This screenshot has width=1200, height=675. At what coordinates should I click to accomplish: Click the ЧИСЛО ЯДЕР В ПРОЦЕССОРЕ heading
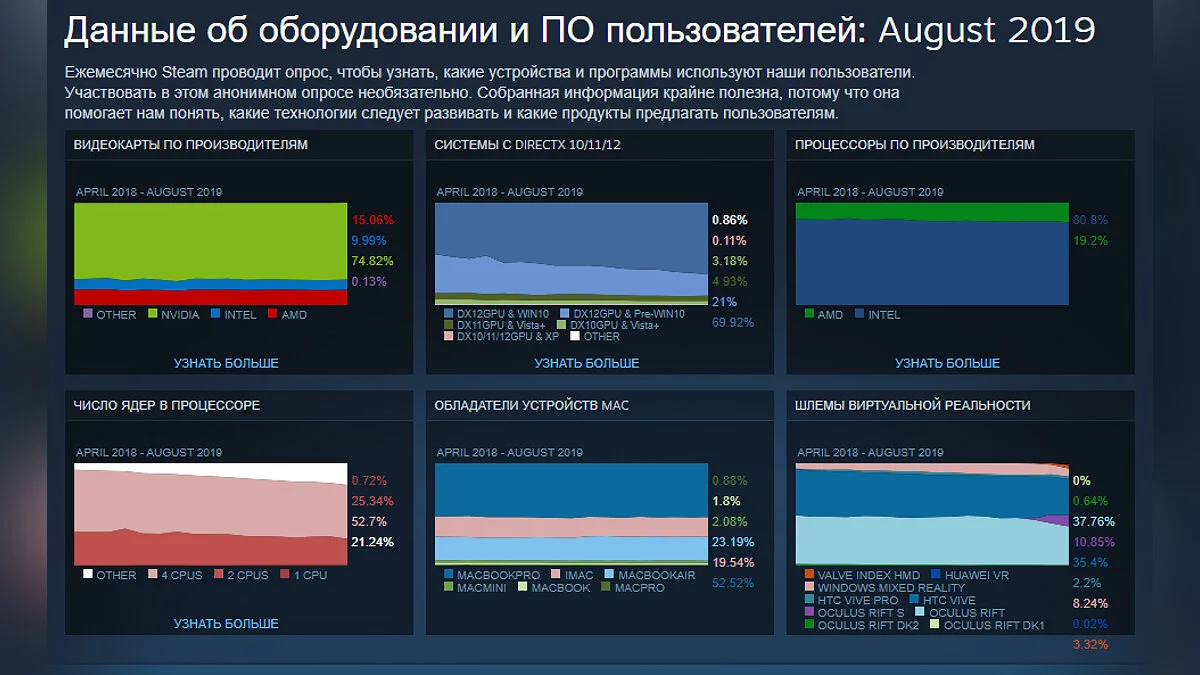167,405
